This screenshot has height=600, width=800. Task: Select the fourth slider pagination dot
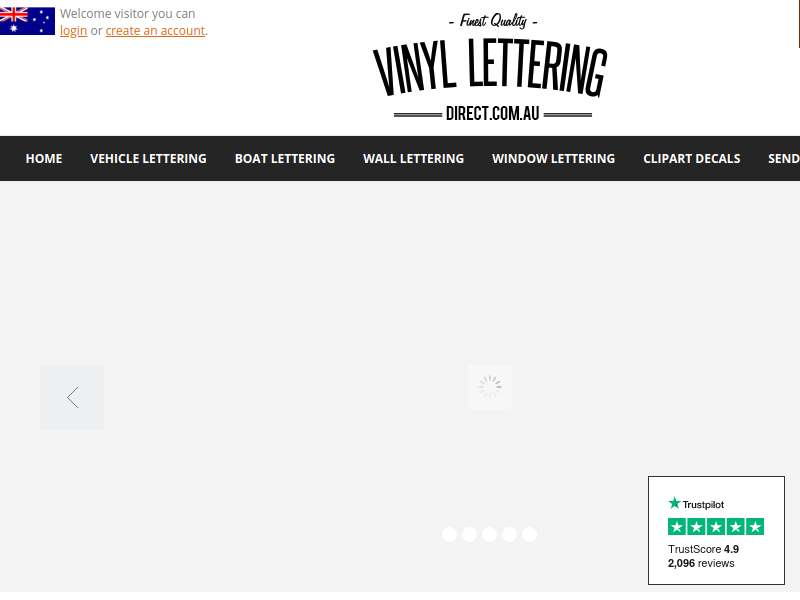(x=510, y=534)
